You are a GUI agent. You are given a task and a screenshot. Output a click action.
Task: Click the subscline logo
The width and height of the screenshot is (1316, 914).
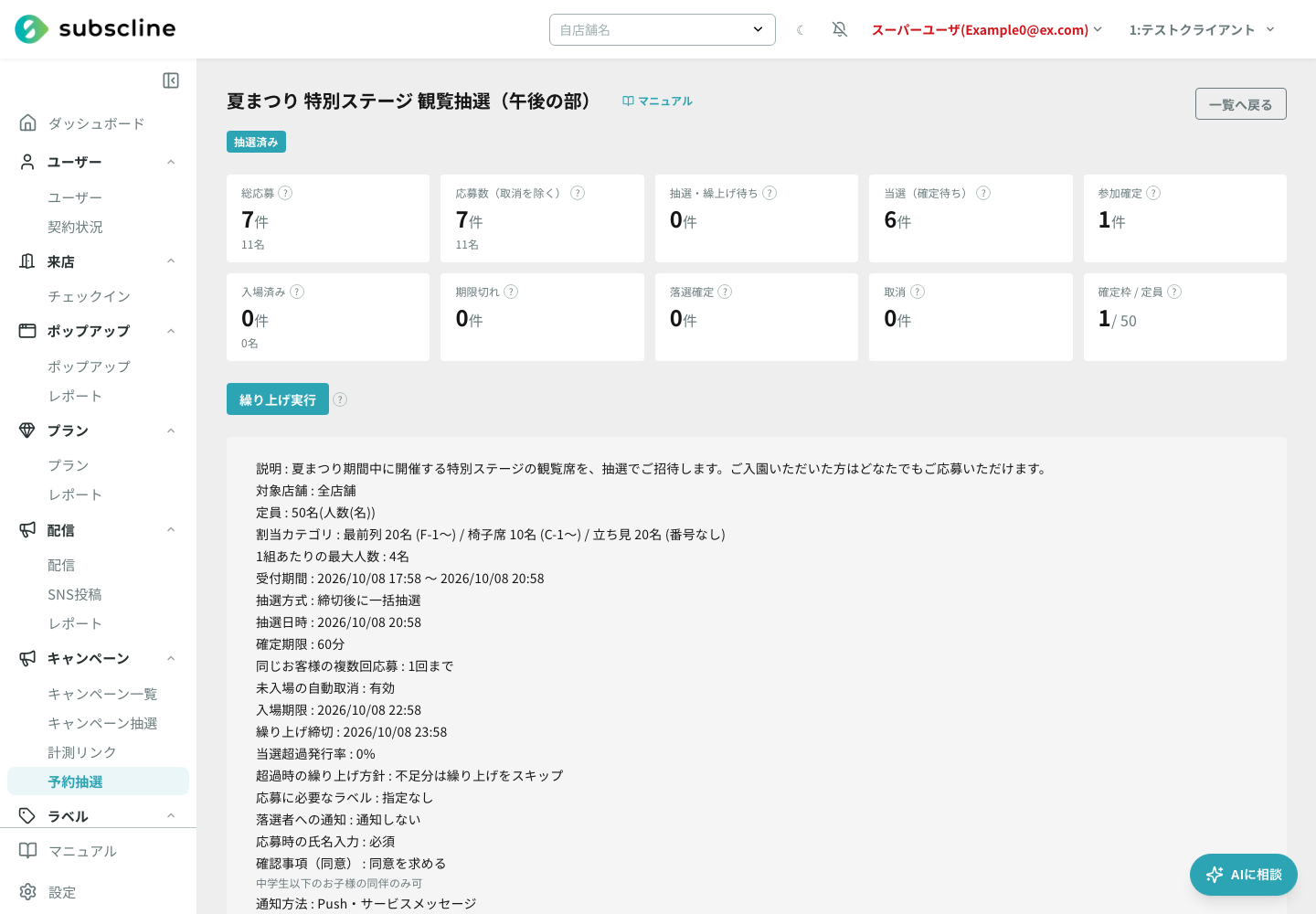pos(95,29)
